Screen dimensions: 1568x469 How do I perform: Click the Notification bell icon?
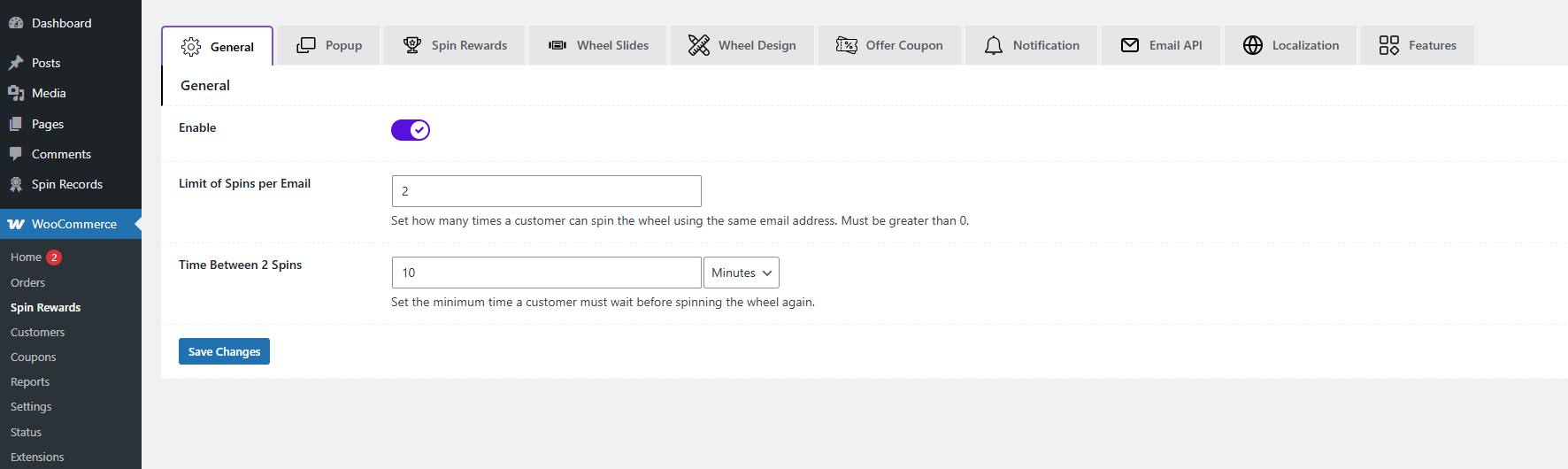pyautogui.click(x=994, y=45)
